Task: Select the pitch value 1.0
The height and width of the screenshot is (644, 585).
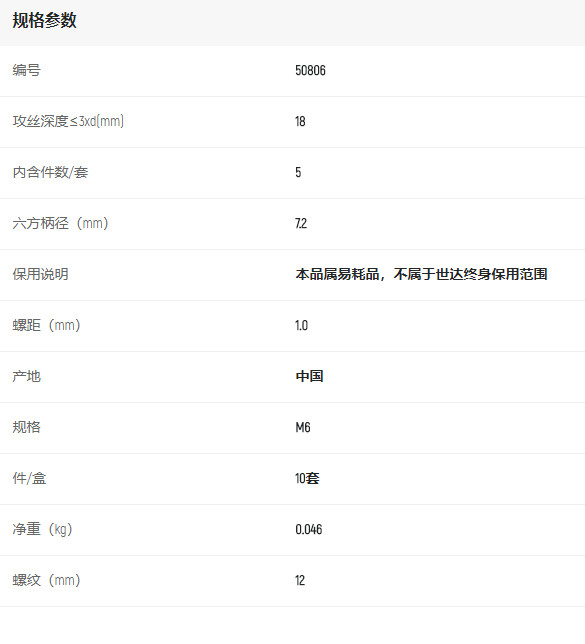Action: pos(301,326)
